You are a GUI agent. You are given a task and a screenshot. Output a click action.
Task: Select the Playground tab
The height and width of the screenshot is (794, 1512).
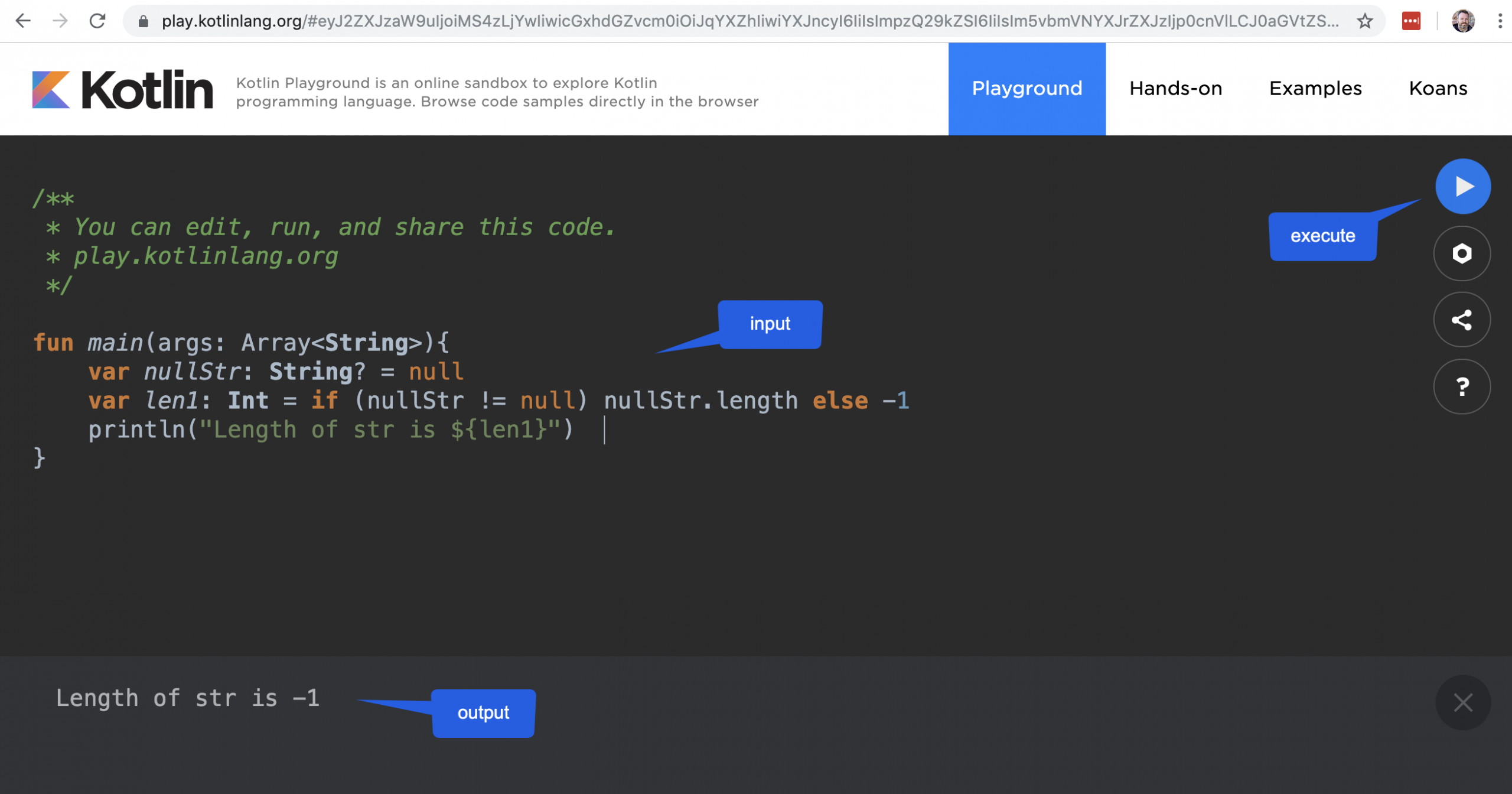1027,89
